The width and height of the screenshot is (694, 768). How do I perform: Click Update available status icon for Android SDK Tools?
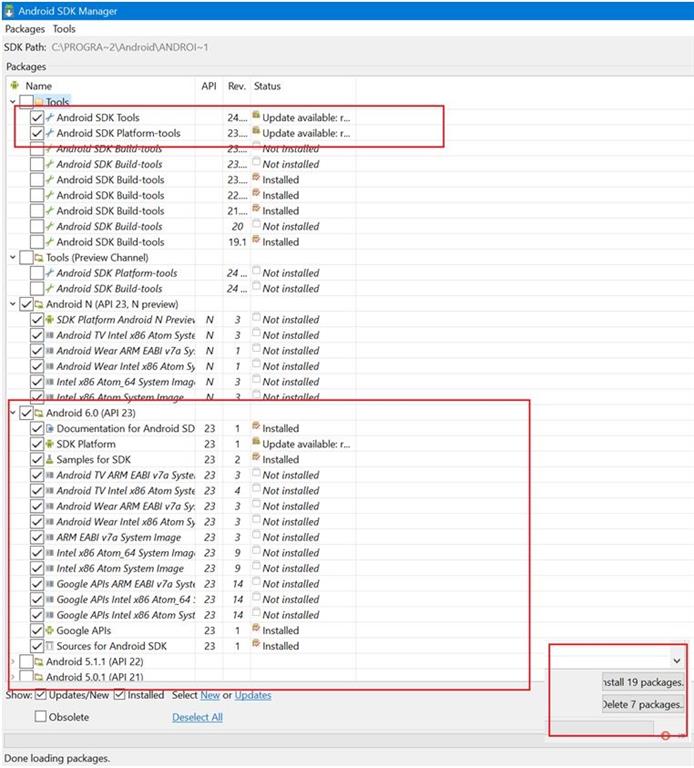[256, 116]
